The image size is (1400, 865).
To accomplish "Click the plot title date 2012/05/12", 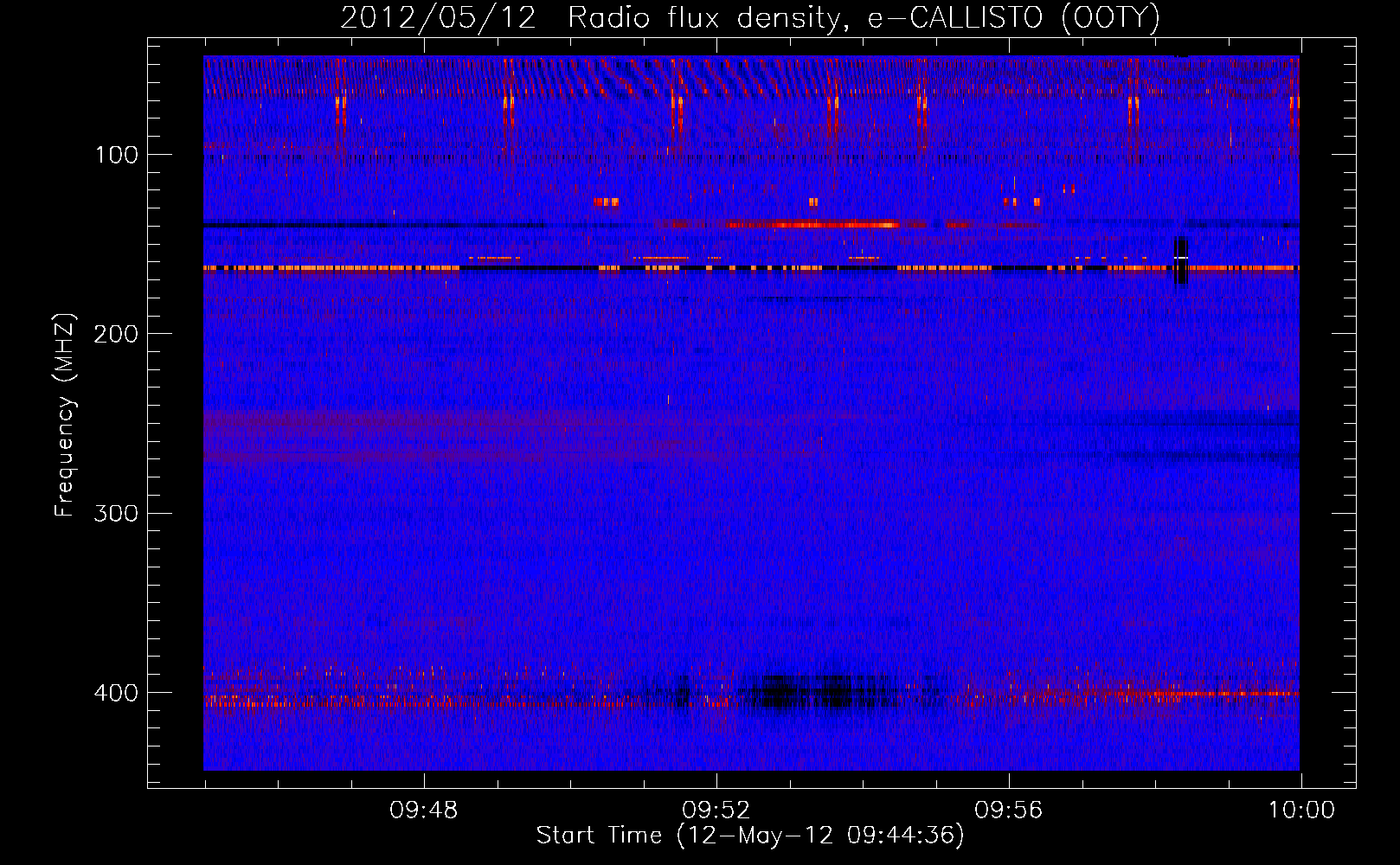I will 438,17.
